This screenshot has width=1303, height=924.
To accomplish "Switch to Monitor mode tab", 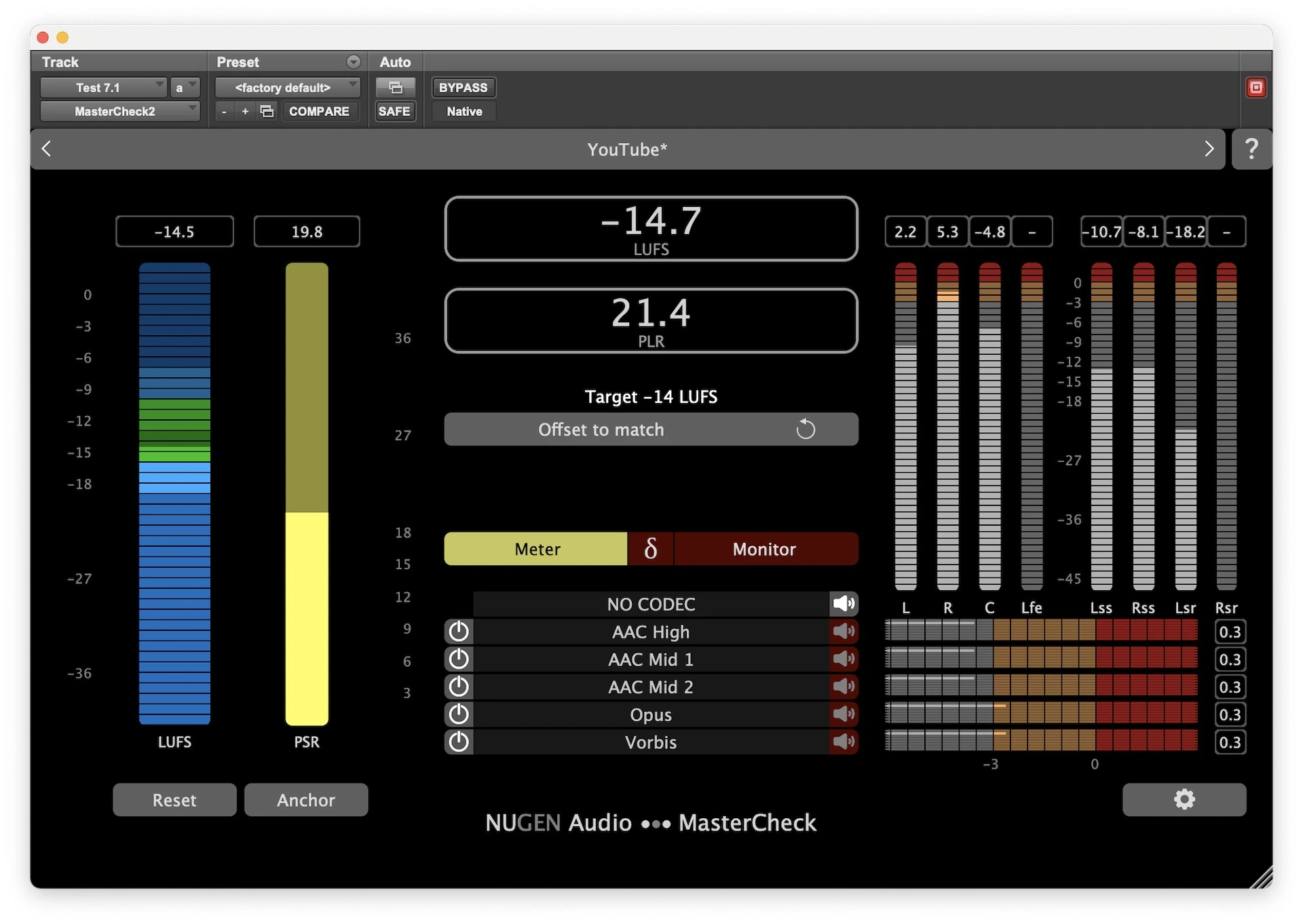I will (765, 549).
